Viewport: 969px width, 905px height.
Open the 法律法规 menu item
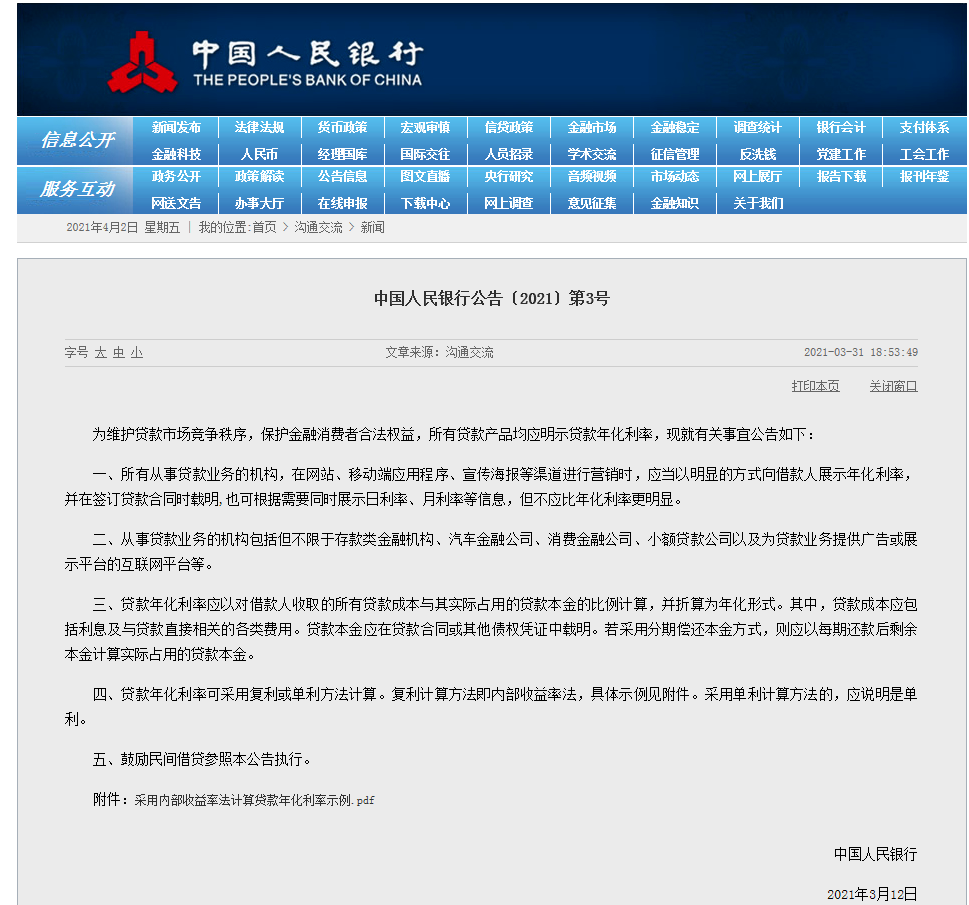259,127
